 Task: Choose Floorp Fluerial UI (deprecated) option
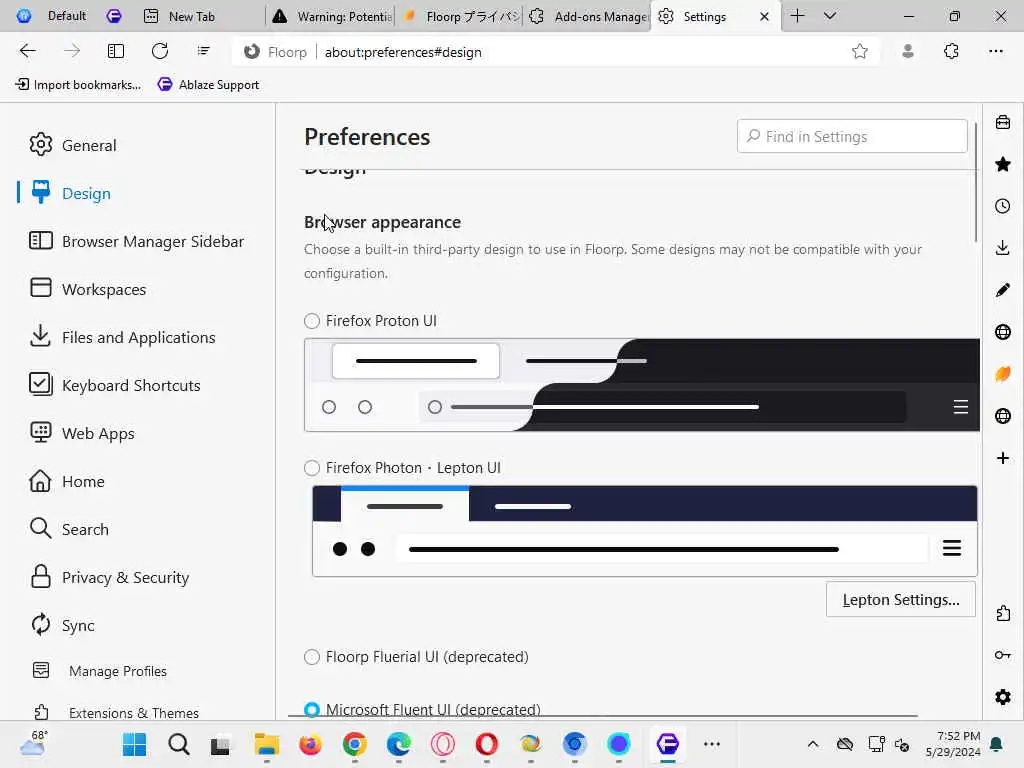[x=312, y=656]
